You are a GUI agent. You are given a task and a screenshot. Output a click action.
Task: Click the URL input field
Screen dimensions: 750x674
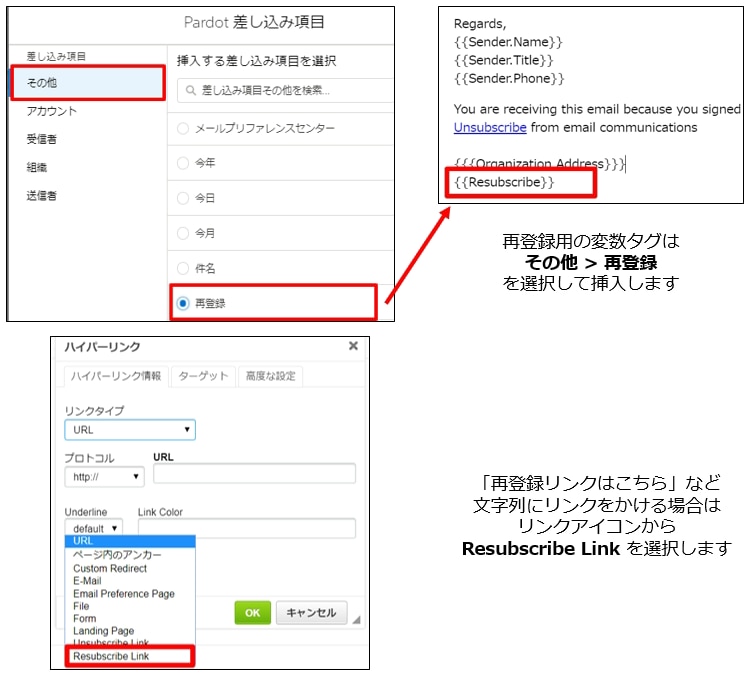tap(254, 473)
